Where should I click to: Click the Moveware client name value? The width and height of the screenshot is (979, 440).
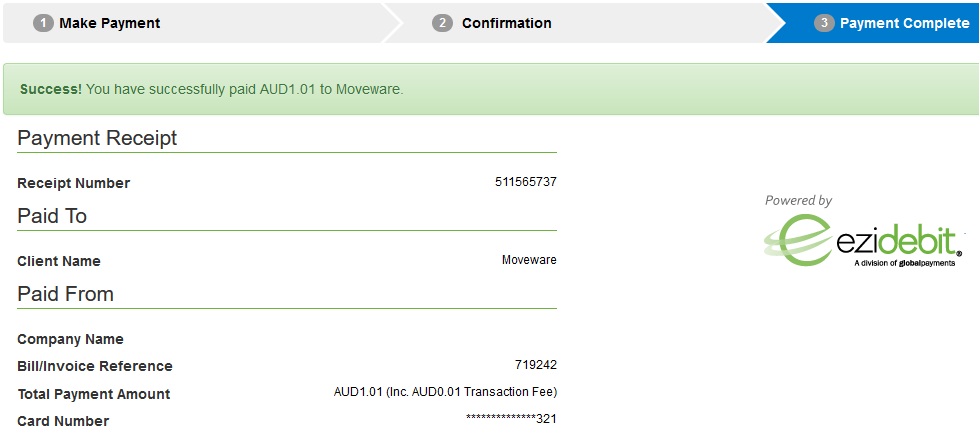coord(529,260)
